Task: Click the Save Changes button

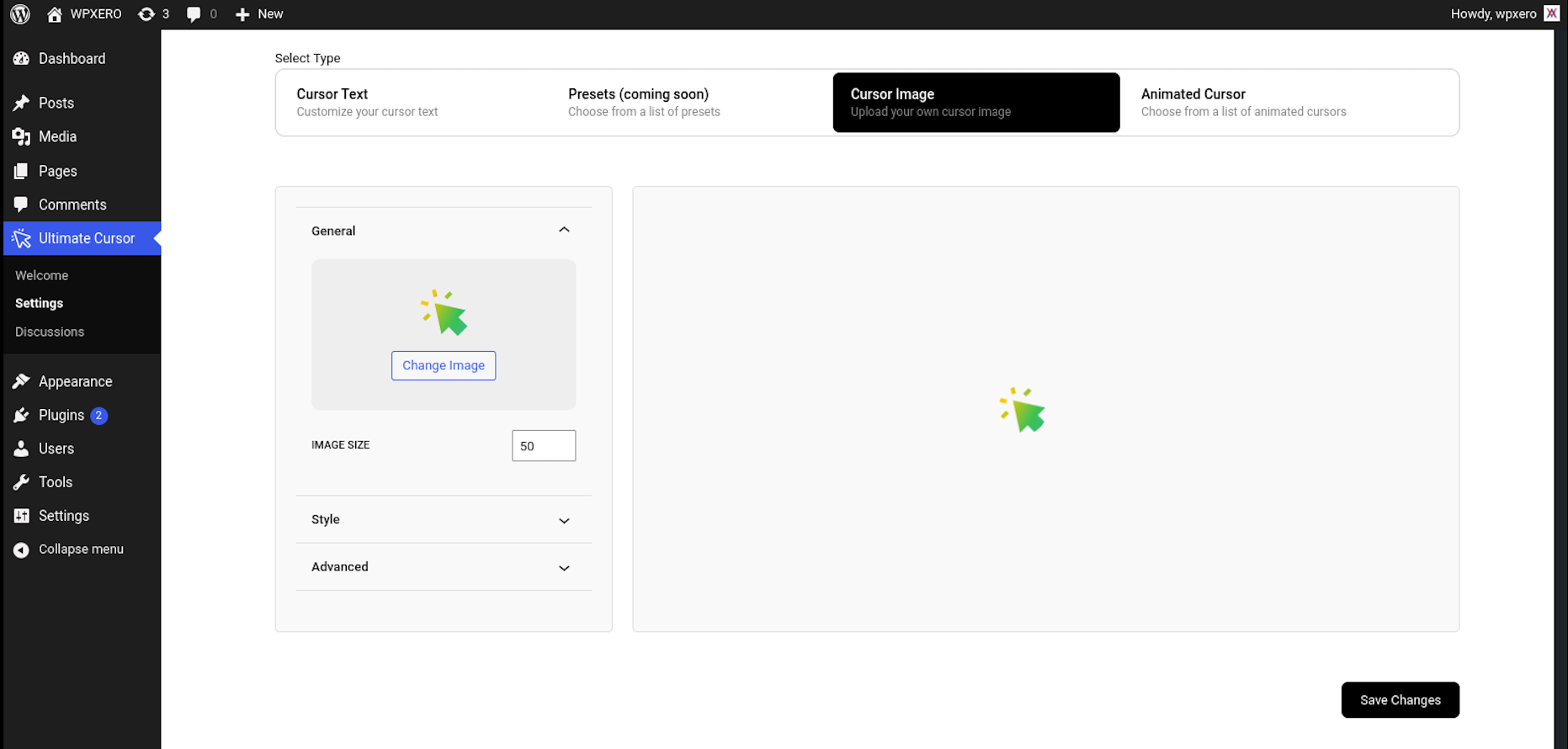Action: click(1401, 700)
